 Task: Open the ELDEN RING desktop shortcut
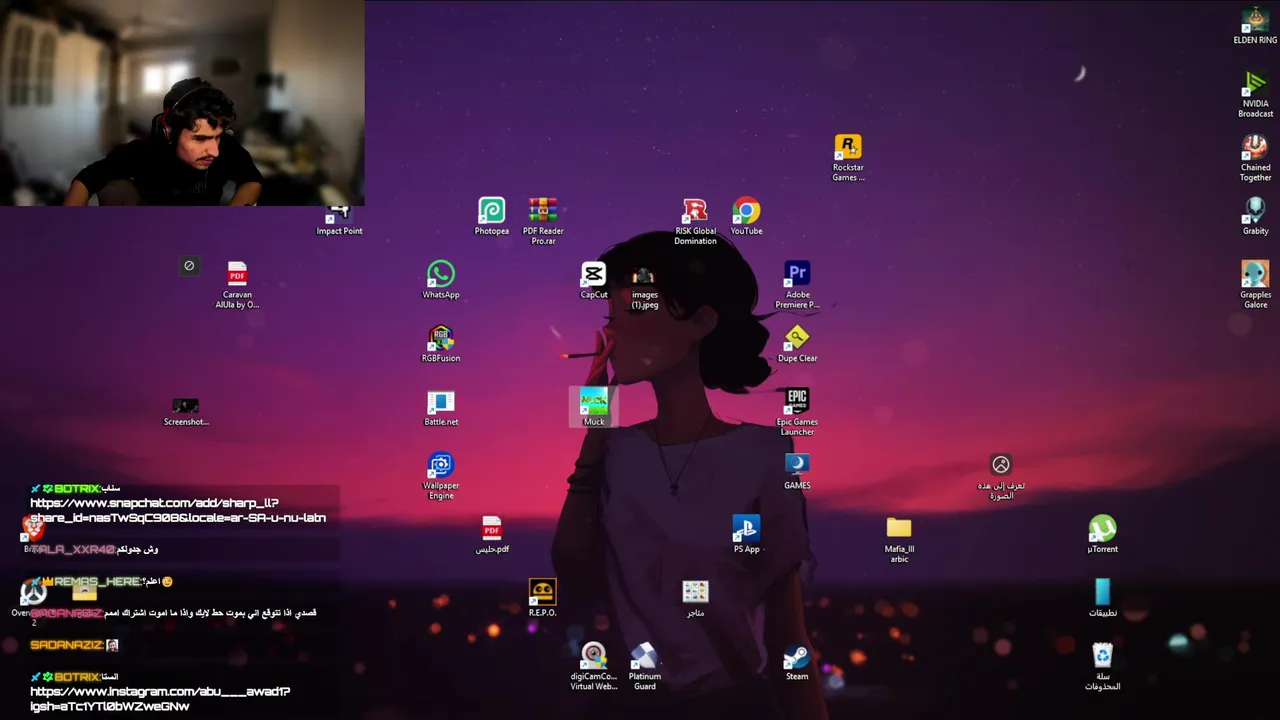click(x=1254, y=26)
